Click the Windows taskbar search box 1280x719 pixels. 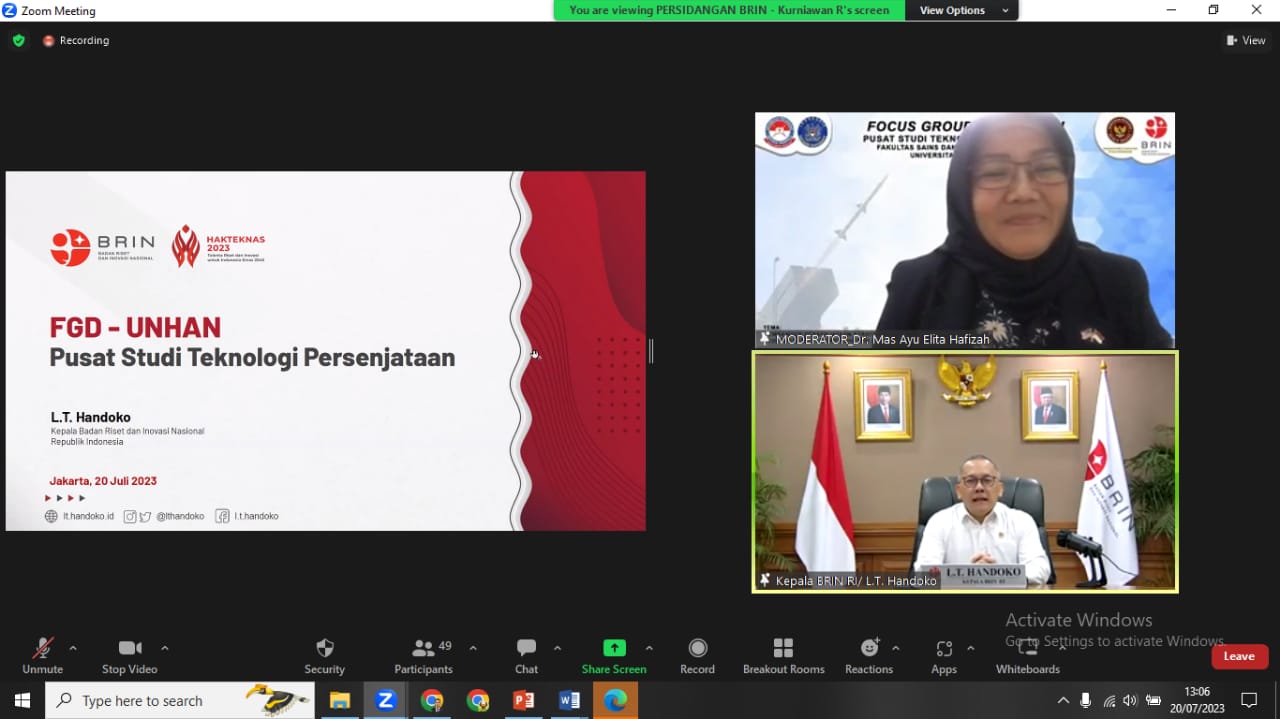click(x=180, y=700)
